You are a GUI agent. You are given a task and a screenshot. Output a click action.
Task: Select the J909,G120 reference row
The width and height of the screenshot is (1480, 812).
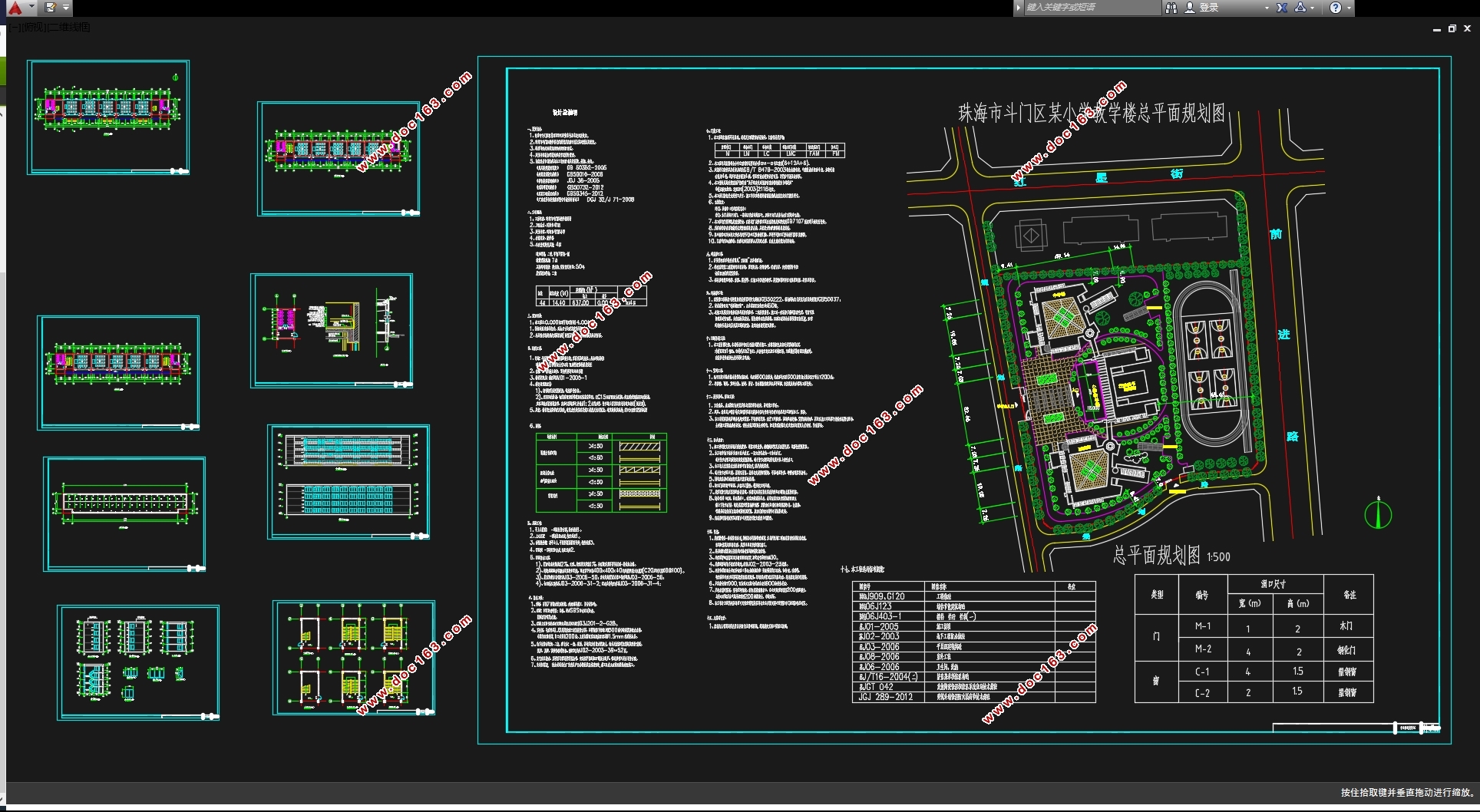pyautogui.click(x=973, y=596)
